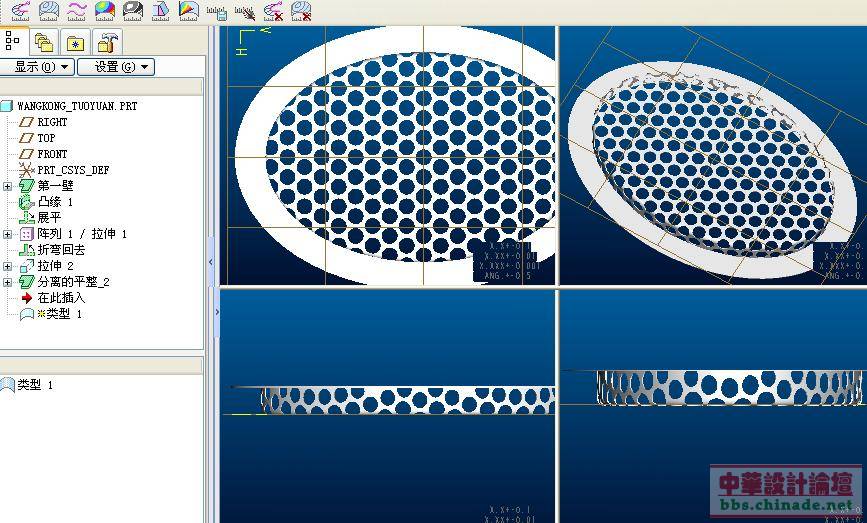Select the 展平 unbend feature
The width and height of the screenshot is (867, 523).
click(x=49, y=218)
